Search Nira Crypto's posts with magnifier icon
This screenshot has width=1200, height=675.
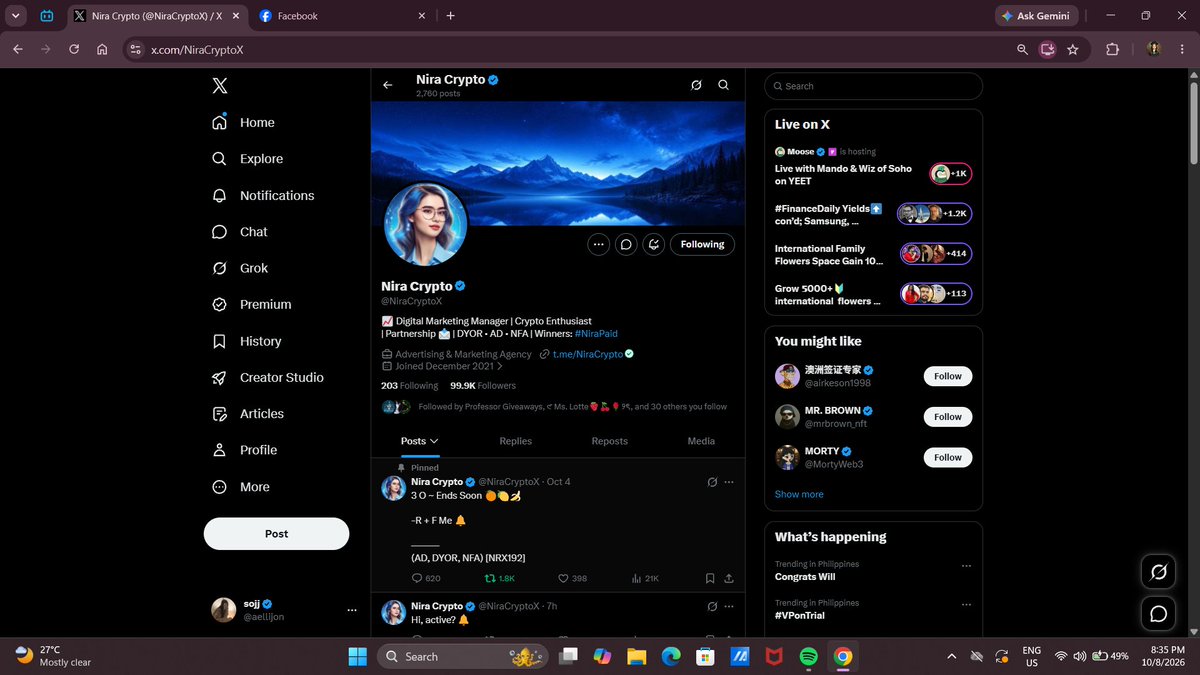pyautogui.click(x=723, y=85)
